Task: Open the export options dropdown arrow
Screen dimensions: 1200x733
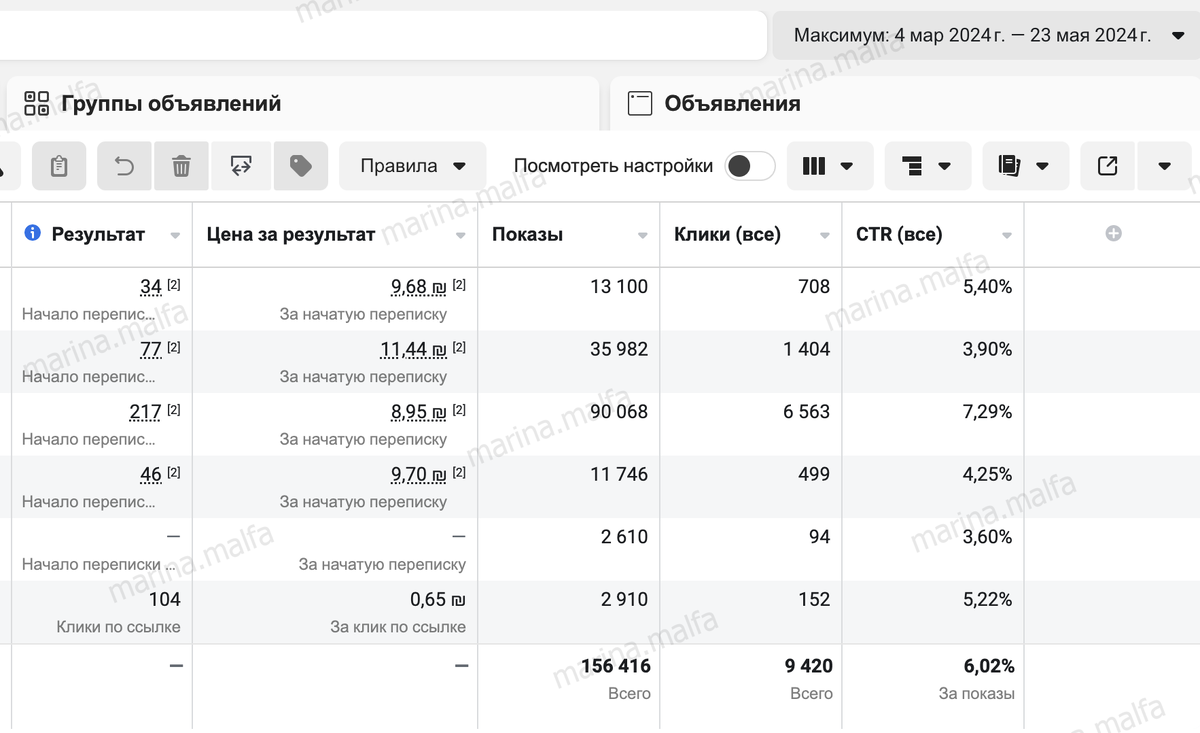Action: (1165, 166)
